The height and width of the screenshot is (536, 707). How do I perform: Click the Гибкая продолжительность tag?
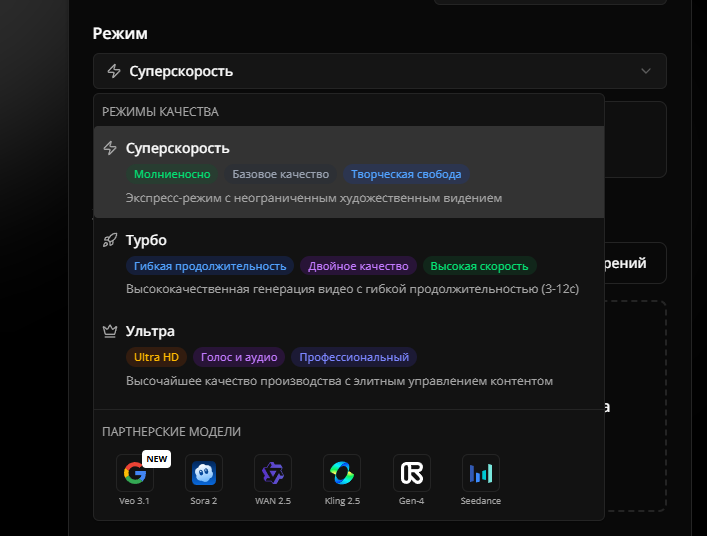click(210, 266)
